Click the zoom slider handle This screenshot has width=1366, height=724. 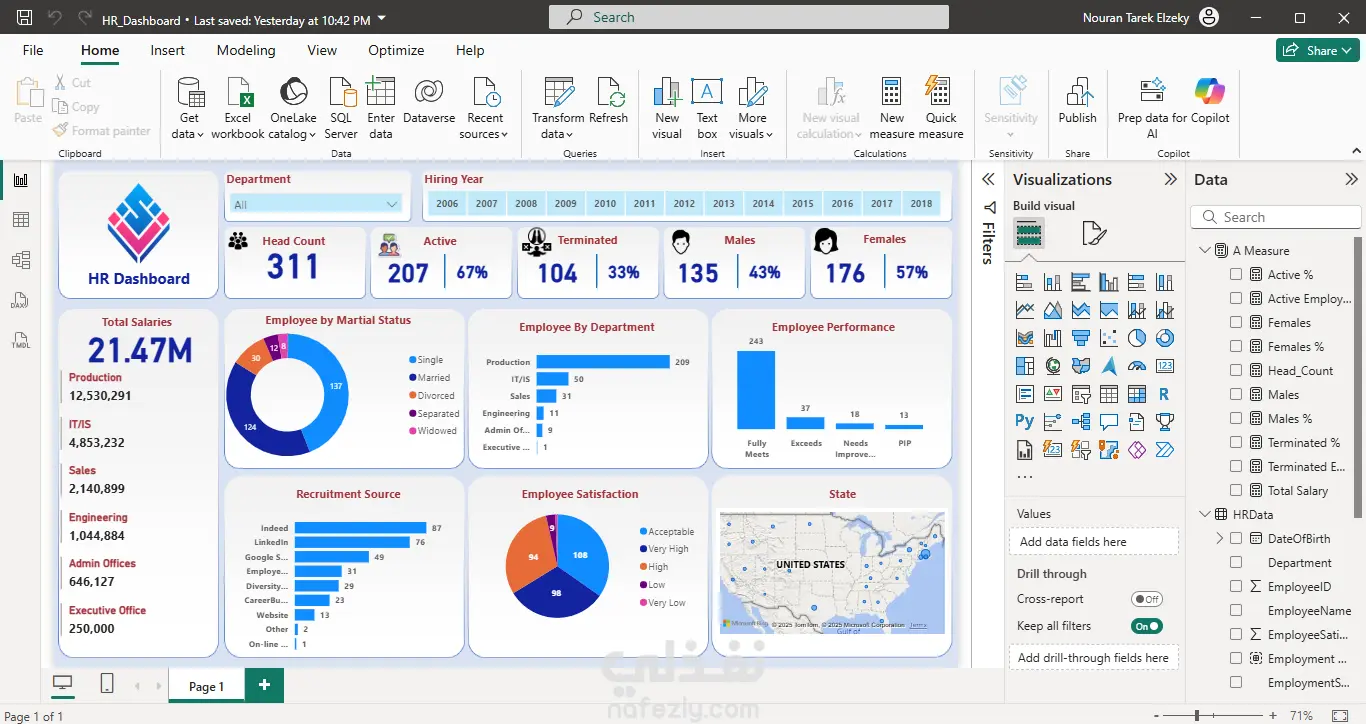click(1197, 716)
